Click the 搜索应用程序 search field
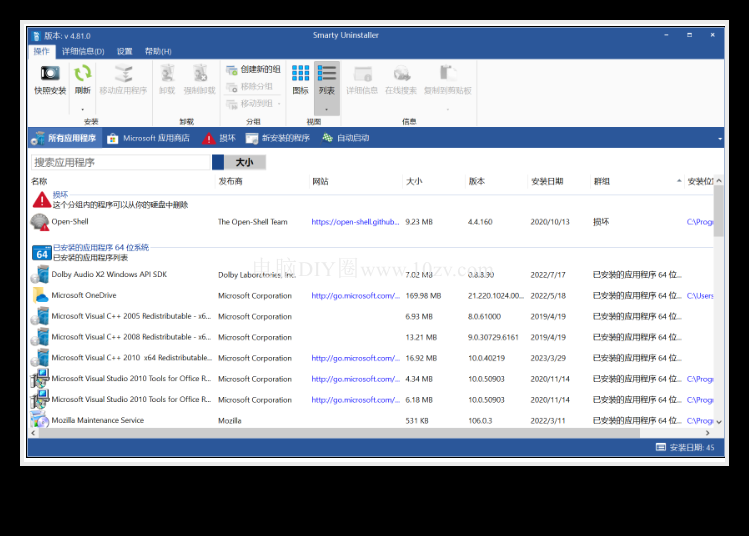 [x=120, y=162]
